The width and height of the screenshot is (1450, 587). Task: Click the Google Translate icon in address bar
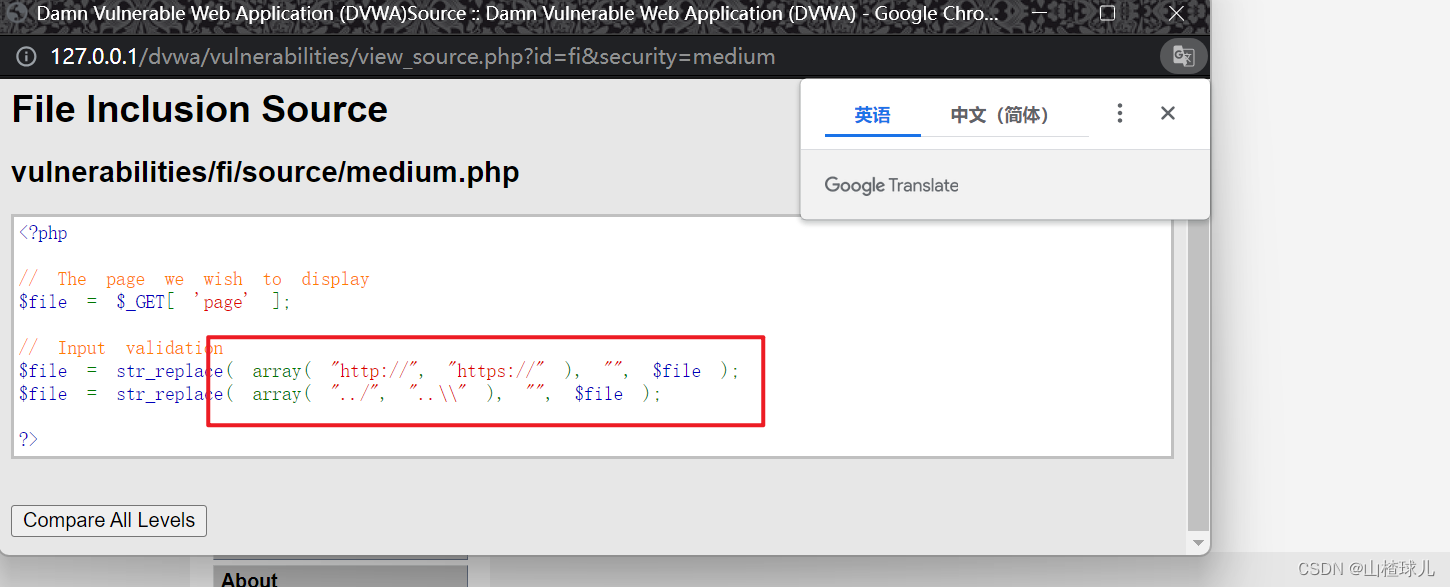click(x=1183, y=56)
